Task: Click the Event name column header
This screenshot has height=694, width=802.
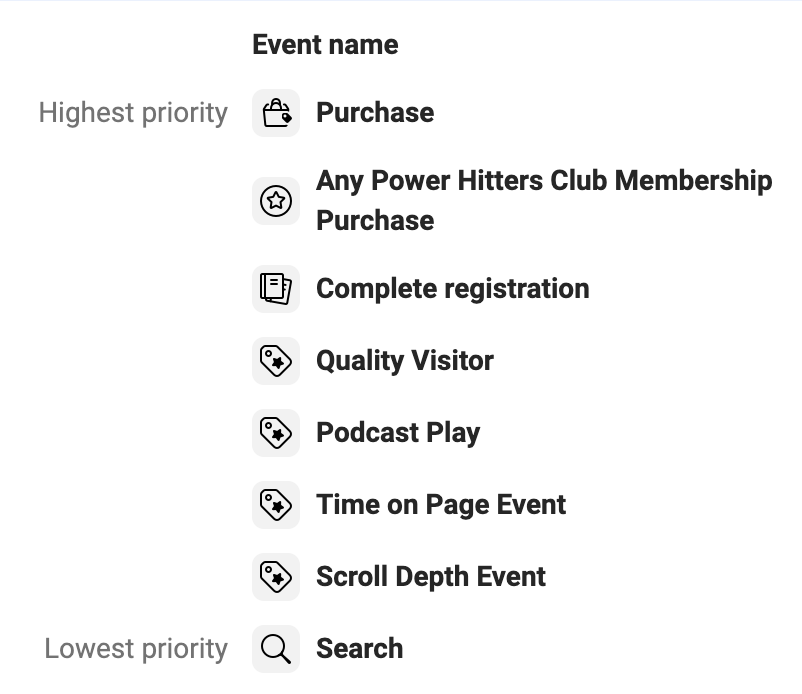Action: tap(325, 44)
